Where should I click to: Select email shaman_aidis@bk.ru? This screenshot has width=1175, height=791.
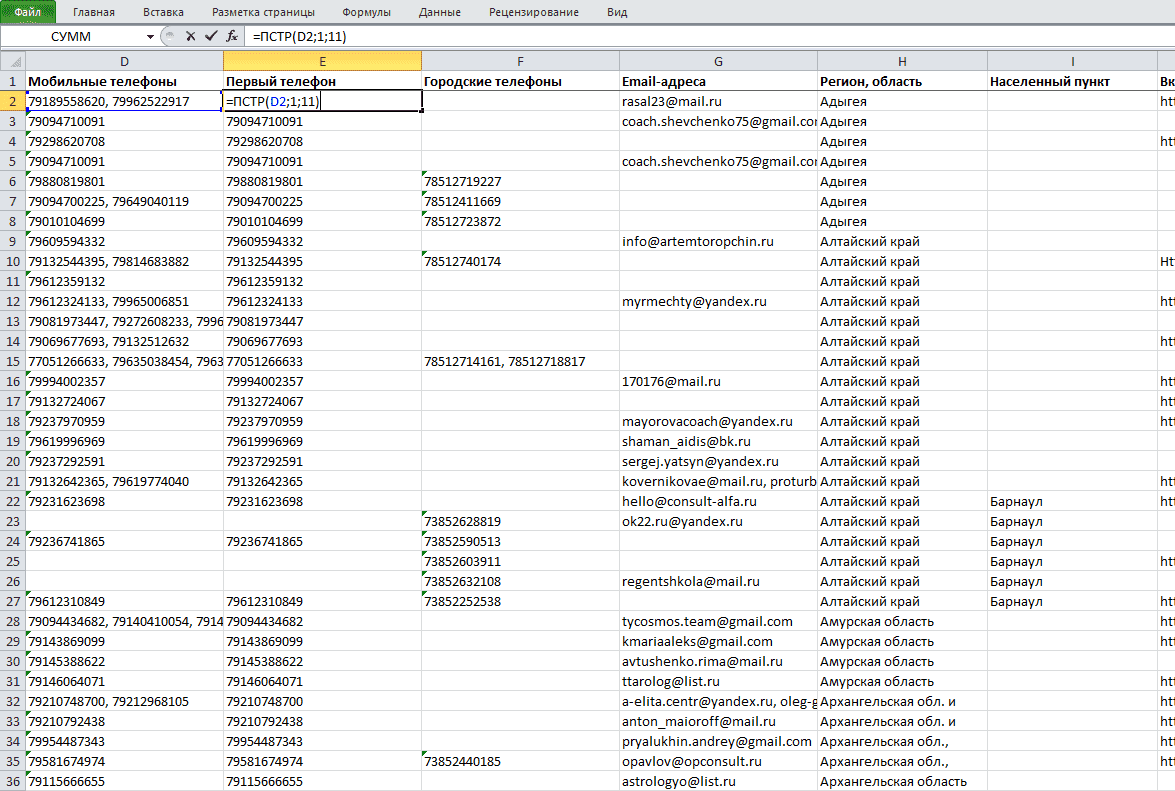coord(718,441)
